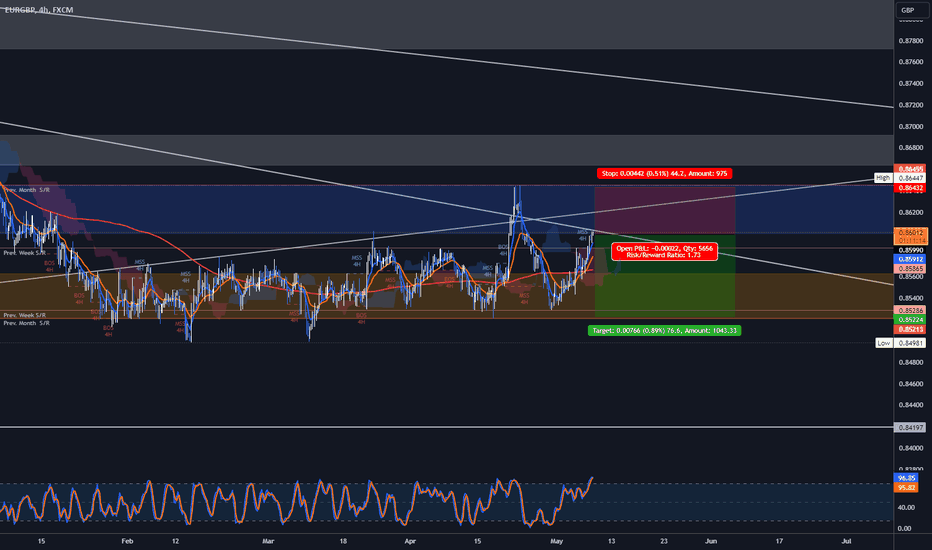Click the blue 96.85 oscillator value

pyautogui.click(x=906, y=478)
